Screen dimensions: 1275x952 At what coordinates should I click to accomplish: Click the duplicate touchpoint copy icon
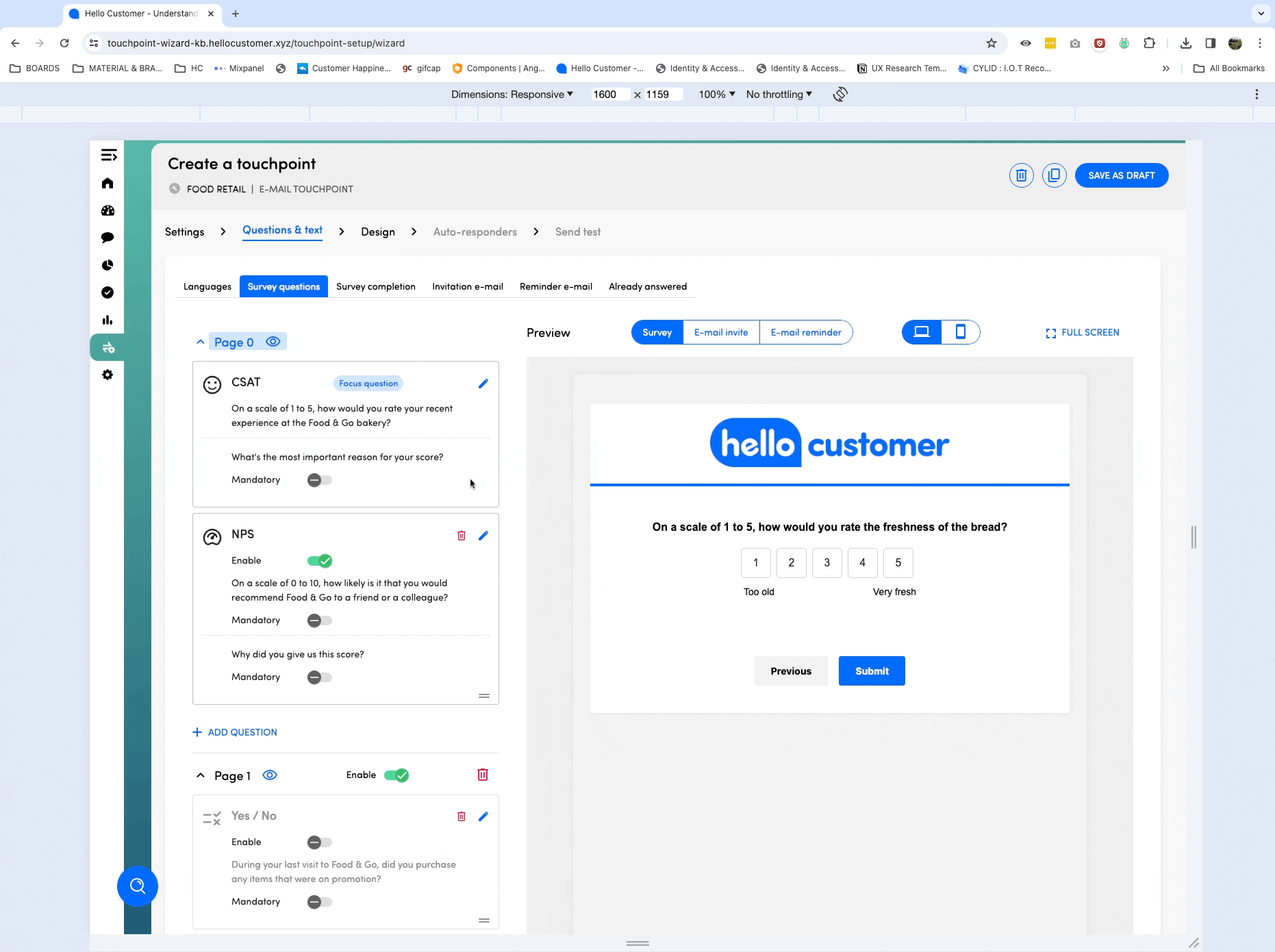tap(1054, 175)
